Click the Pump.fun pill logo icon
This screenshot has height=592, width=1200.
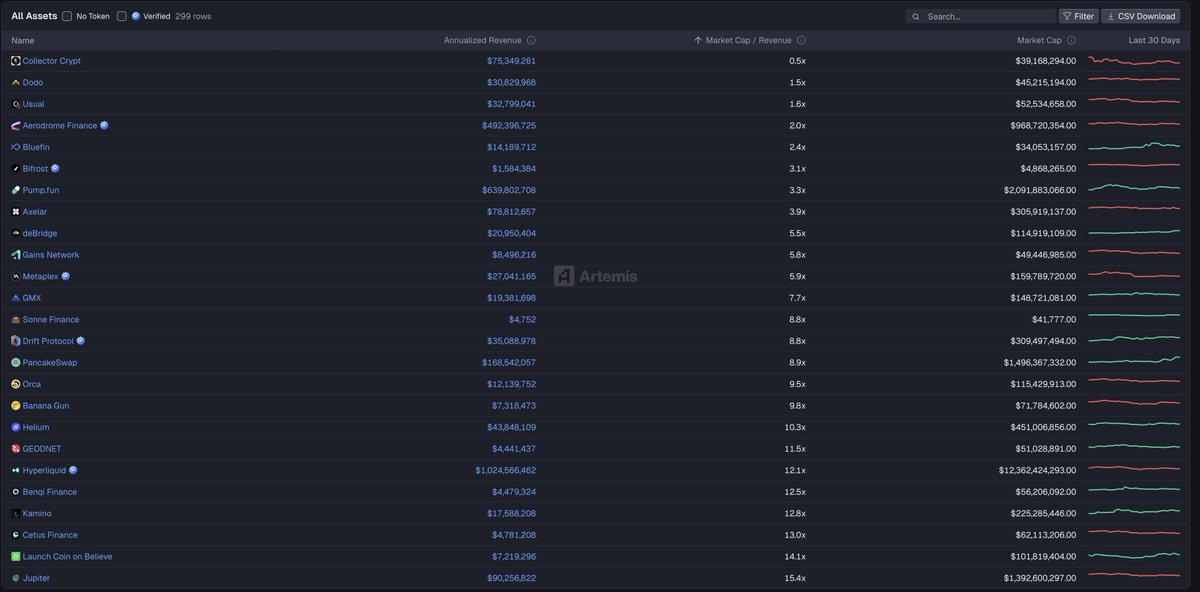click(x=15, y=190)
